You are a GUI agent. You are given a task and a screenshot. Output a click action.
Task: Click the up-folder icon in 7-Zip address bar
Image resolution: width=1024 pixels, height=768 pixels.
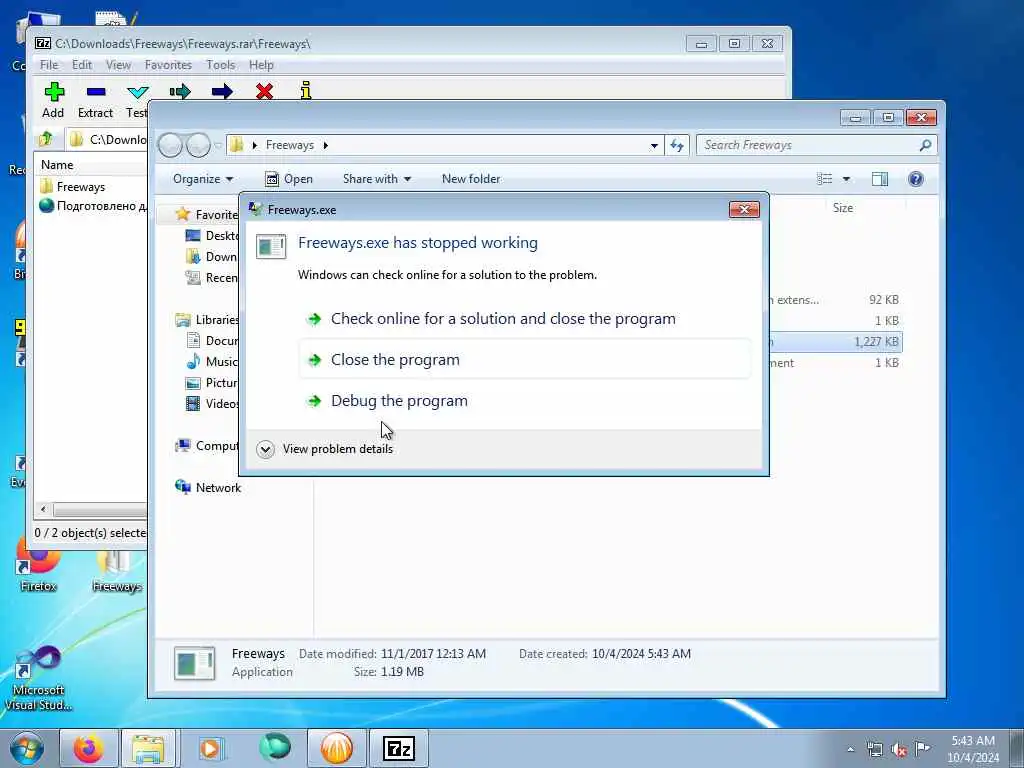pos(46,138)
